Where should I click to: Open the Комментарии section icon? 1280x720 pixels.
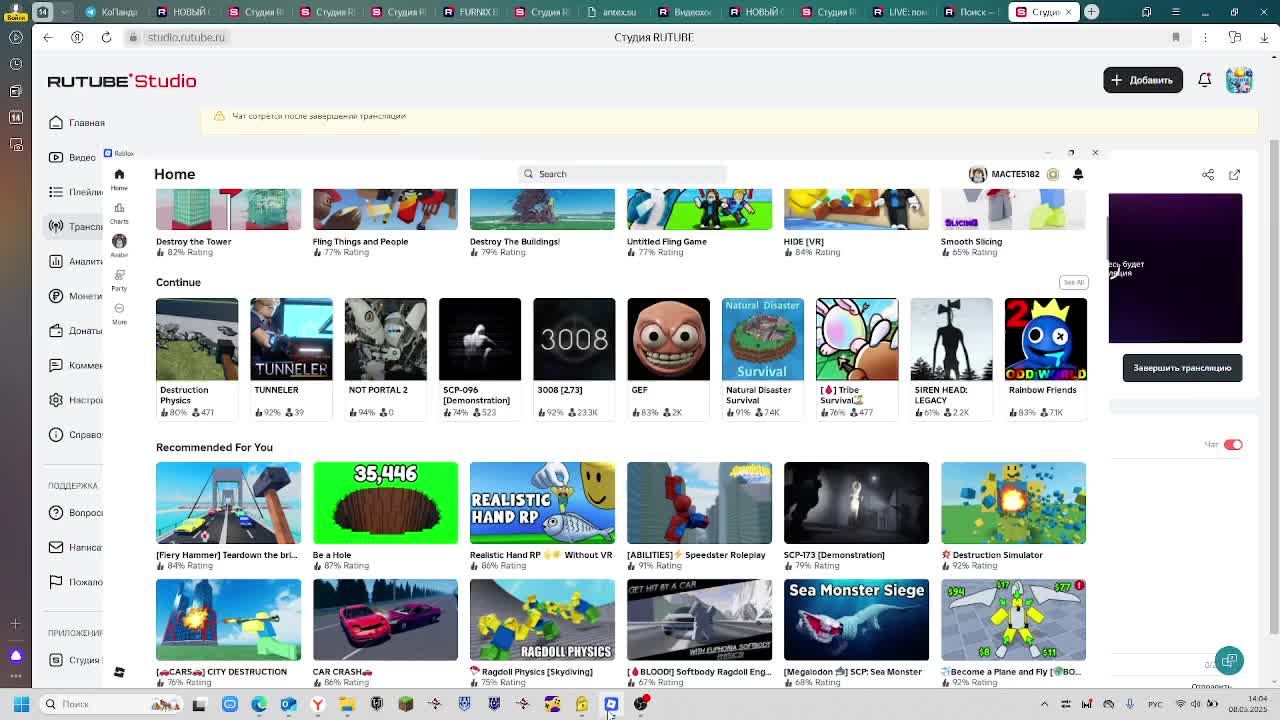(x=56, y=365)
